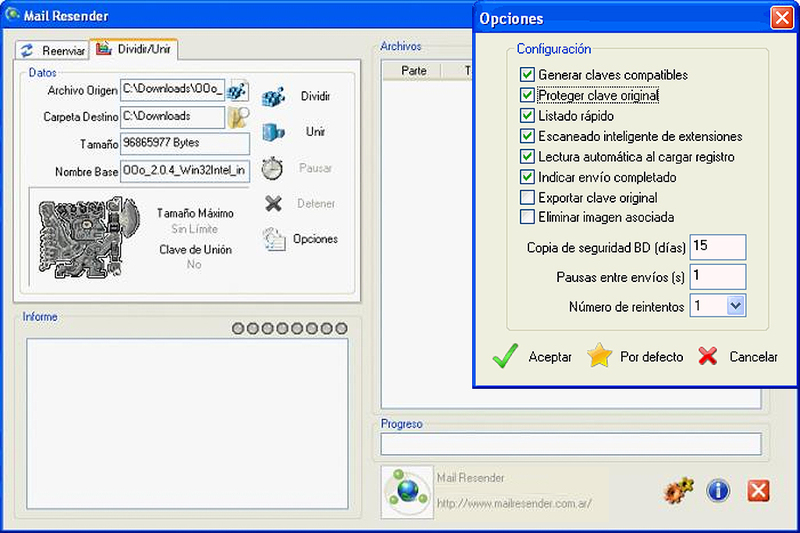800x533 pixels.
Task: Click the Mail Resender globe logo
Action: [407, 491]
